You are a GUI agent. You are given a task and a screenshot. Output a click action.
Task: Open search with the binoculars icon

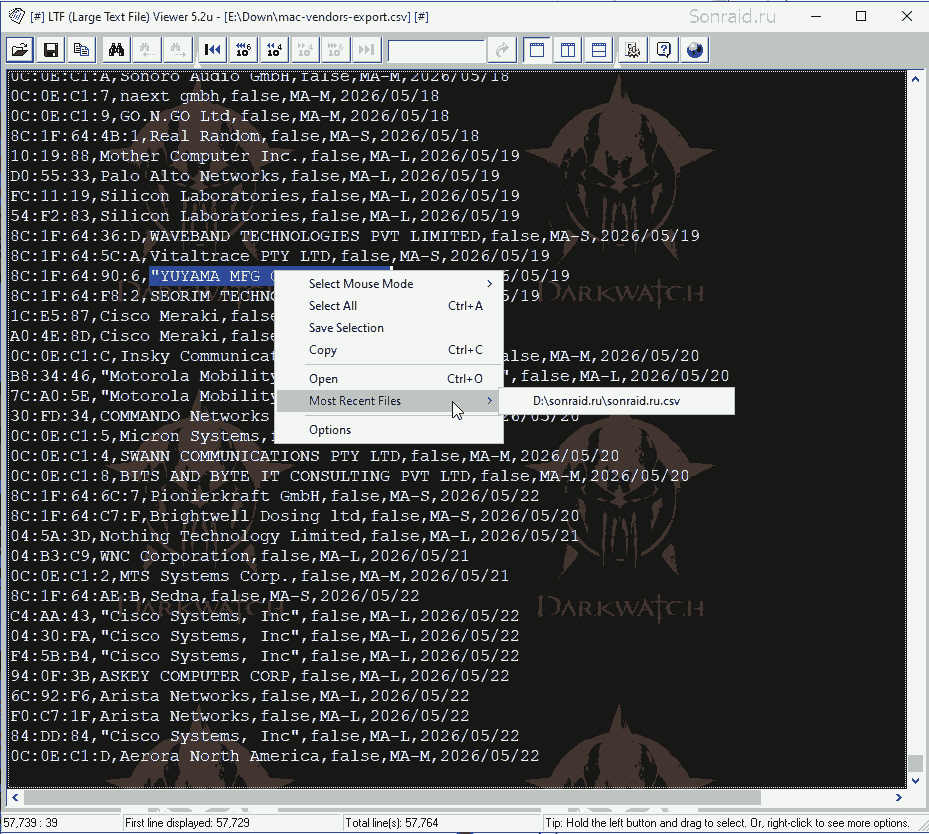[x=117, y=50]
